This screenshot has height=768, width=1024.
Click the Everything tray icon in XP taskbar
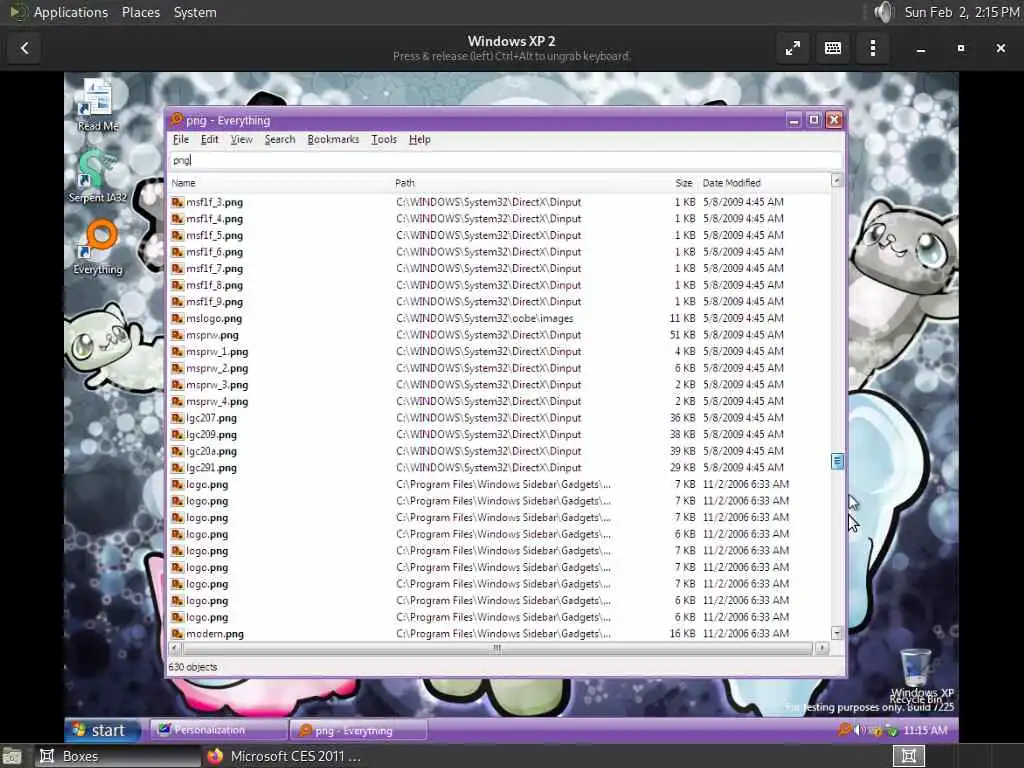[845, 730]
